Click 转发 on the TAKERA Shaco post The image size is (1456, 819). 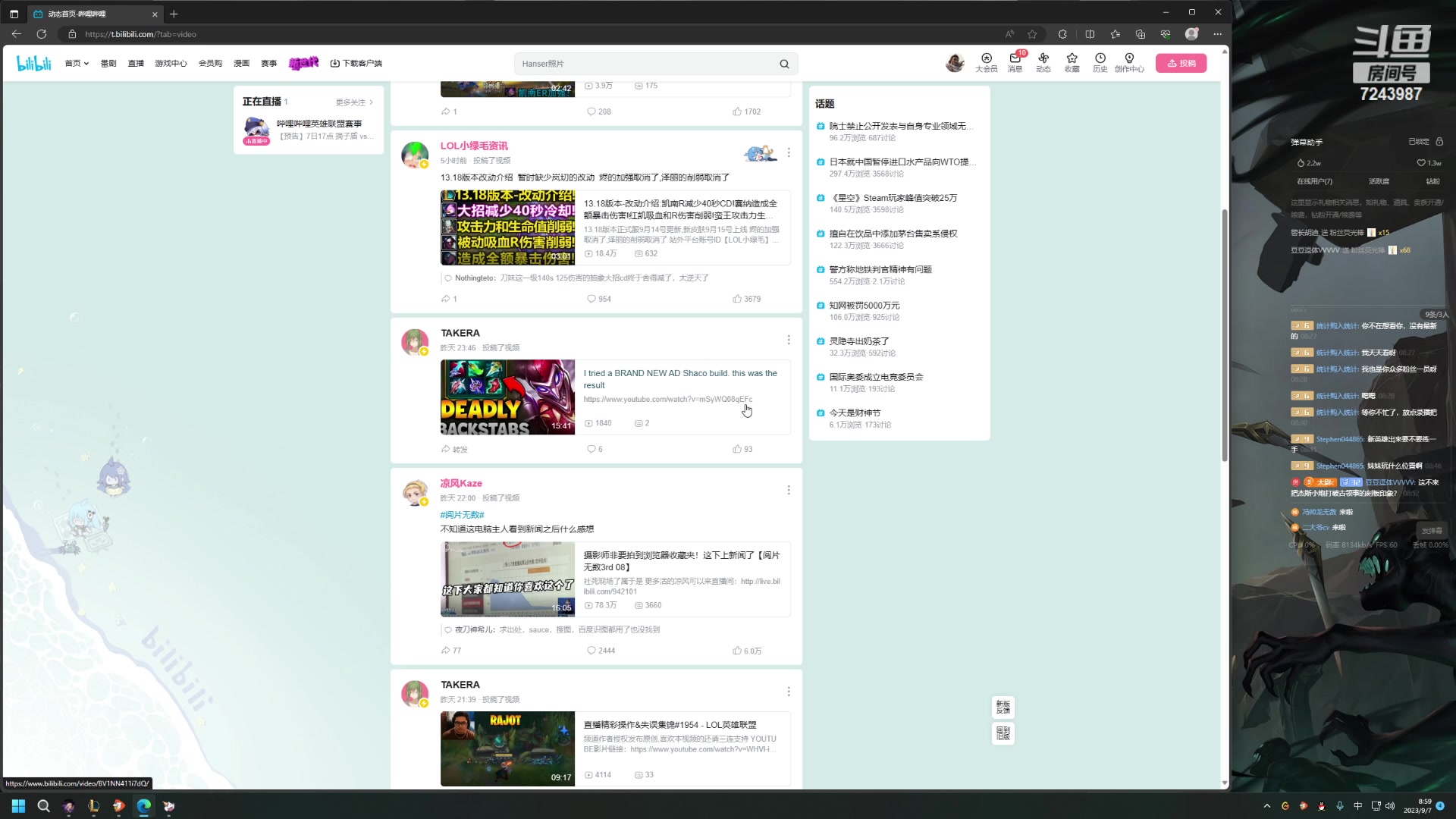454,449
